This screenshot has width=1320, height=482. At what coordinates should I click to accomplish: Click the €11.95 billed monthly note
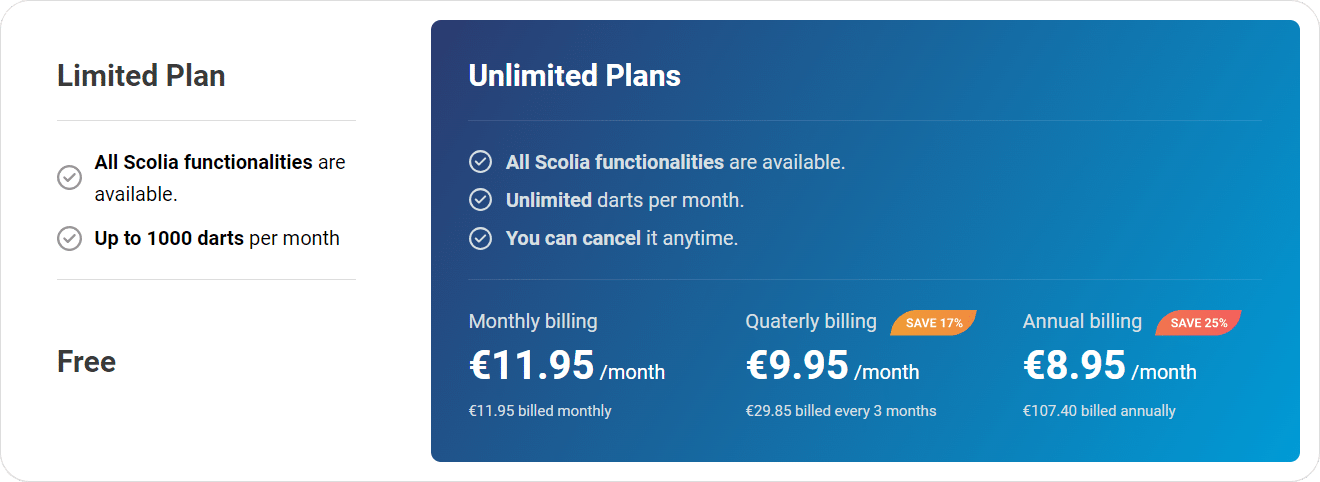[540, 411]
